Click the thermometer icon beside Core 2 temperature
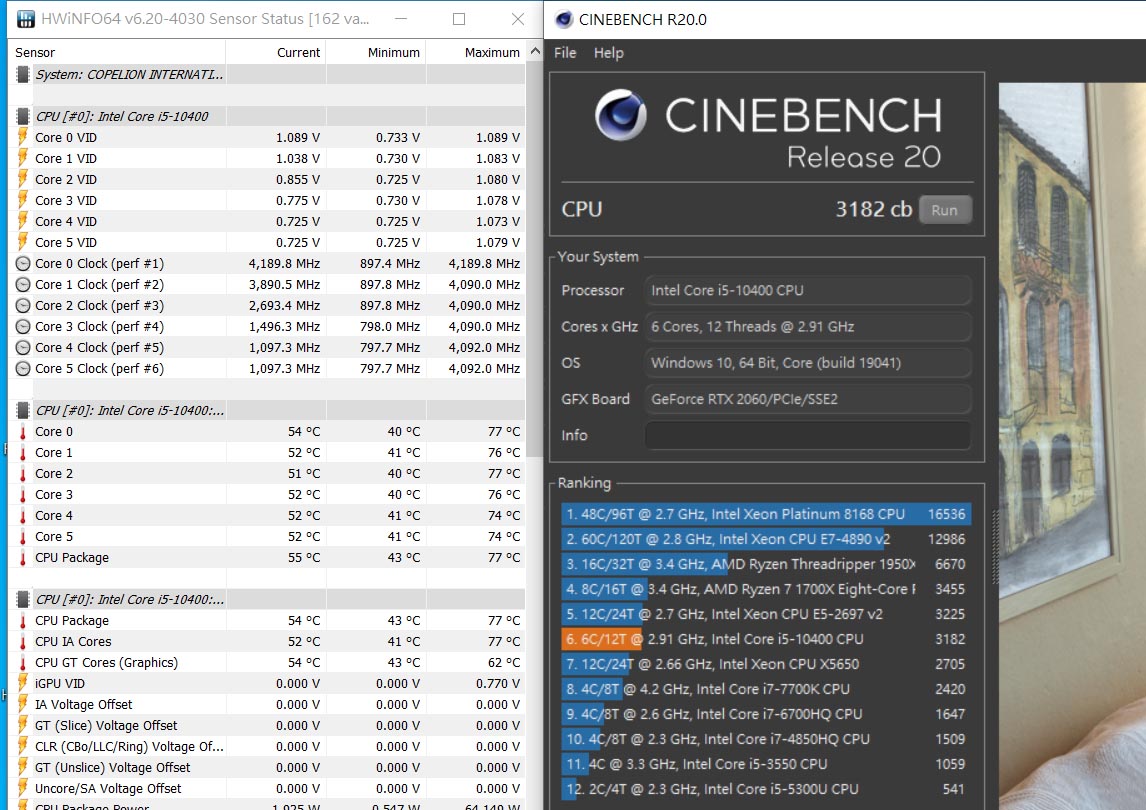This screenshot has height=810, width=1146. (x=23, y=474)
